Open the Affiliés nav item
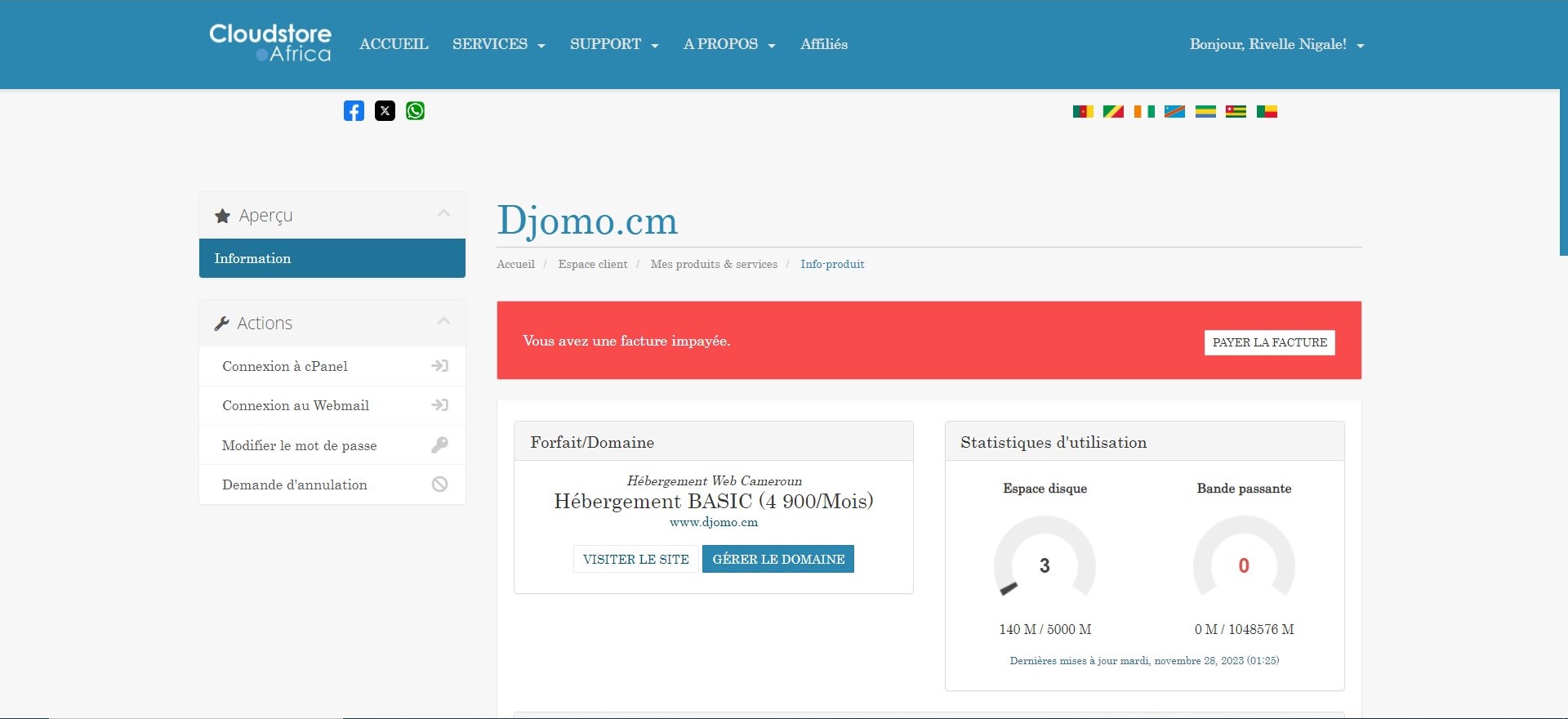Screen dimensions: 1568x719 [824, 44]
